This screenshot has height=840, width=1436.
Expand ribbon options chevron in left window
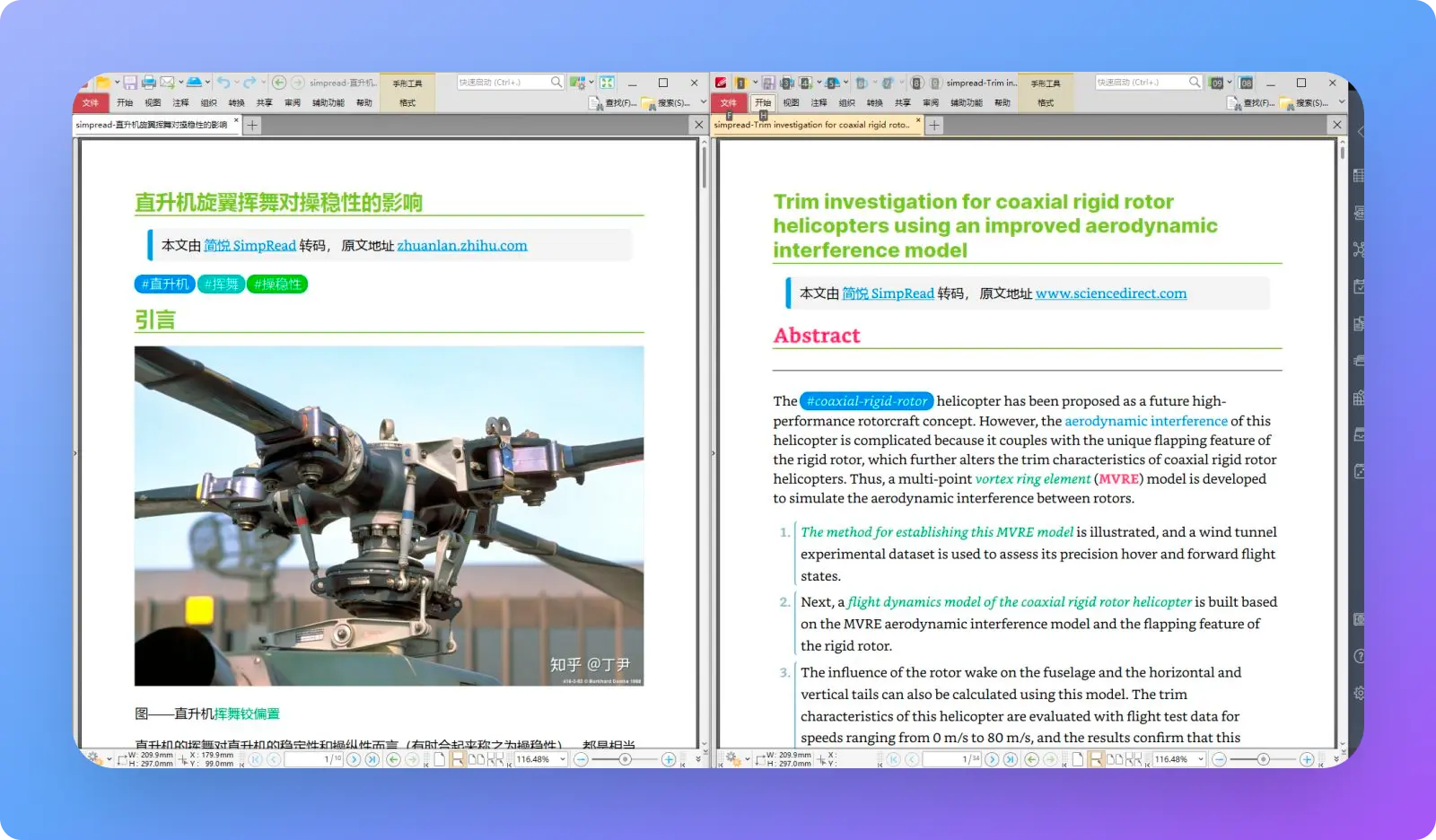tap(703, 102)
